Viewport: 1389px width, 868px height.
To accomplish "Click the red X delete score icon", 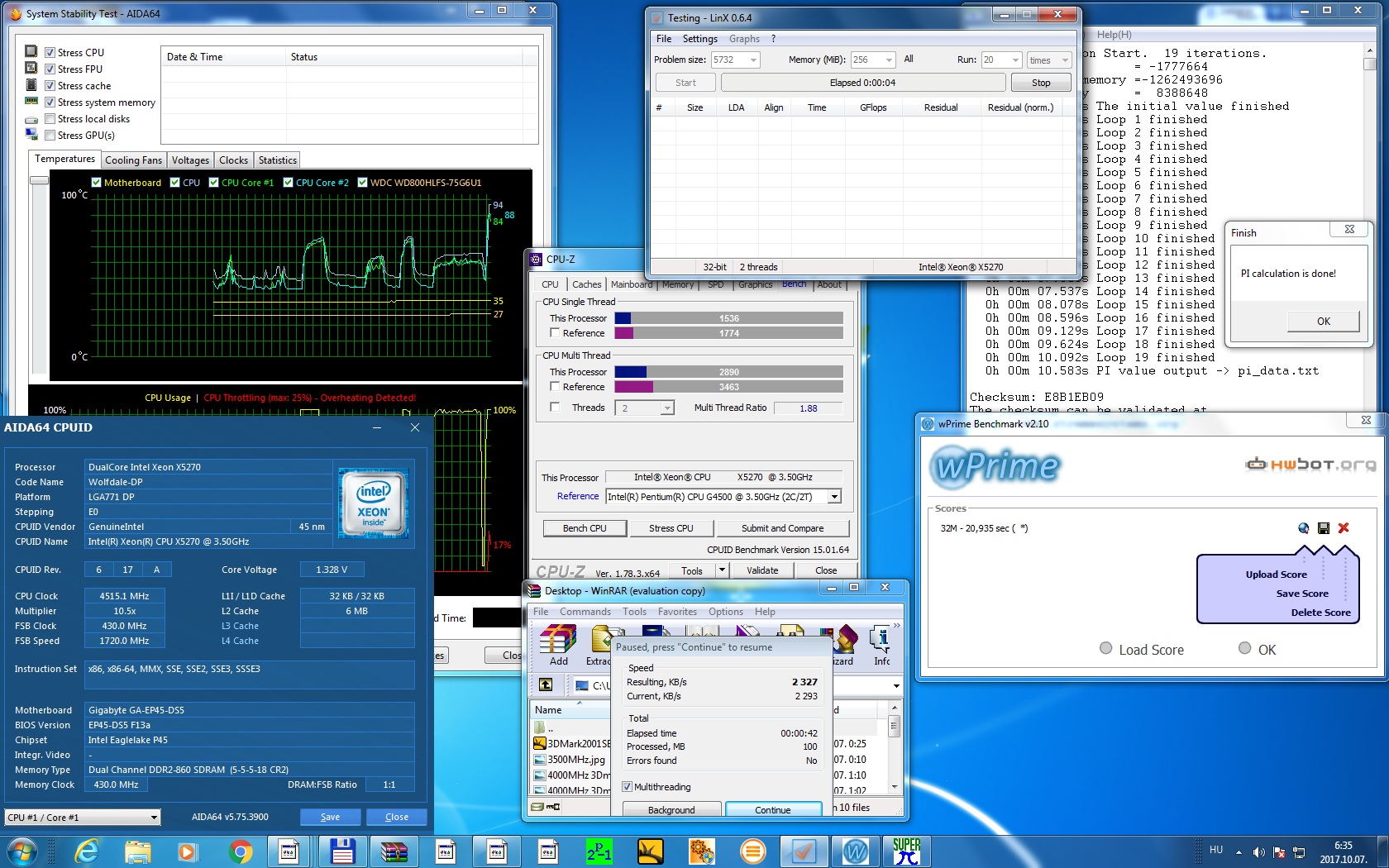I will click(1344, 528).
